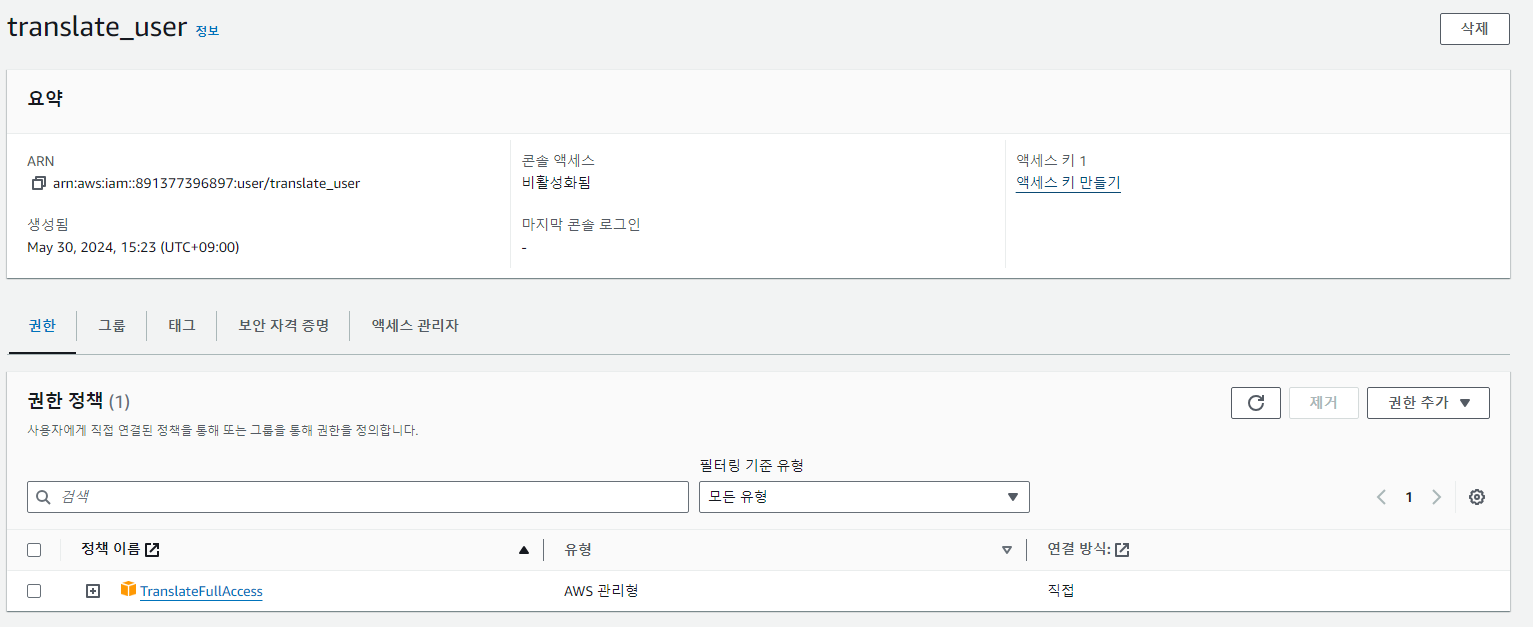The height and width of the screenshot is (627, 1533).
Task: Click the 검색 policy search field
Action: point(358,497)
